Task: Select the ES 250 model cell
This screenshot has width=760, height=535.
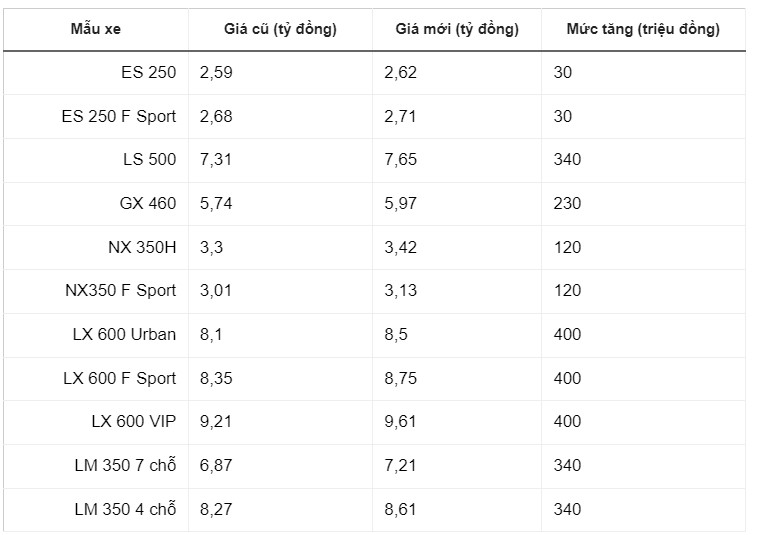Action: (x=146, y=72)
